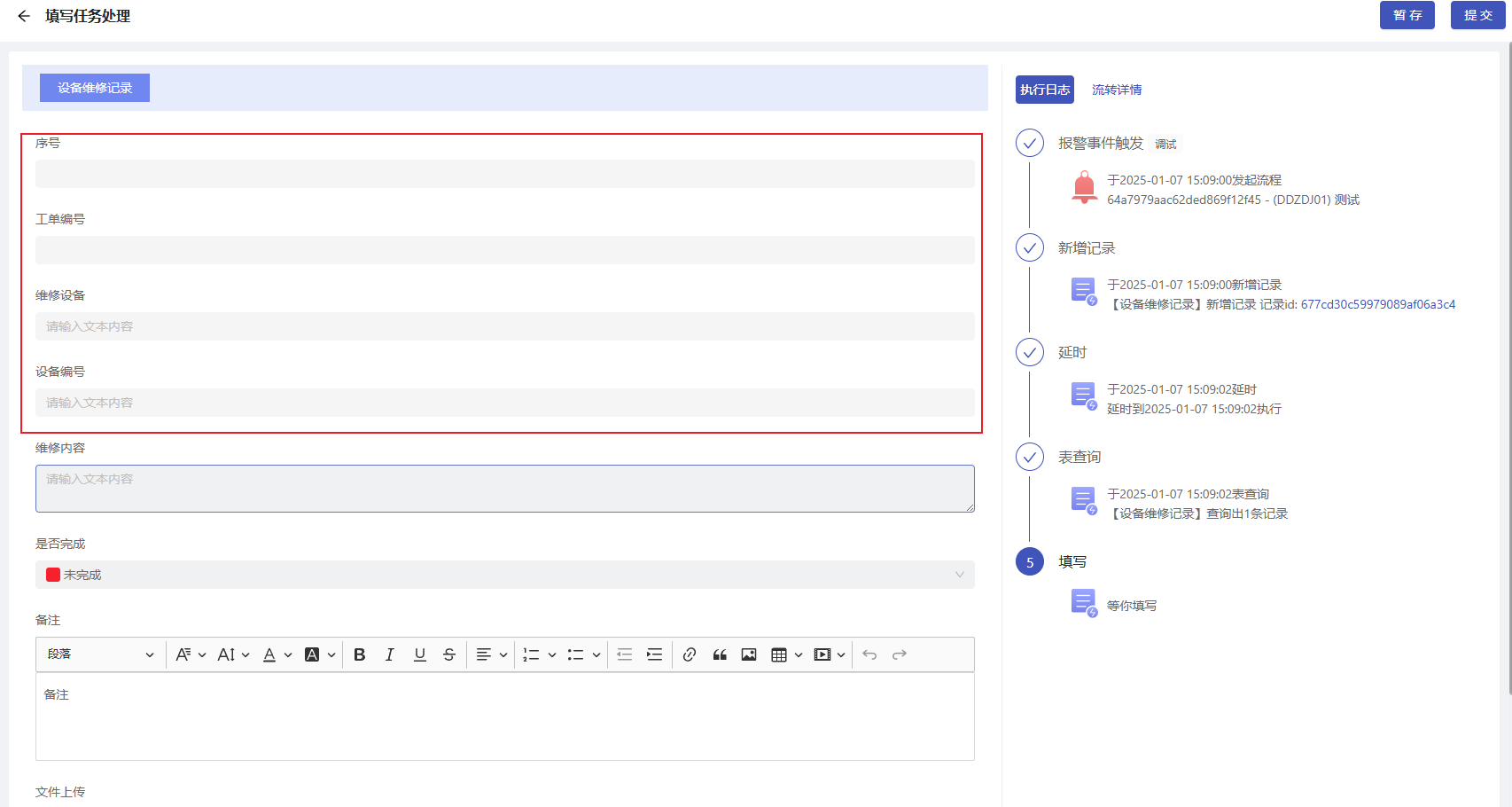
Task: Insert a numbered list
Action: point(532,654)
